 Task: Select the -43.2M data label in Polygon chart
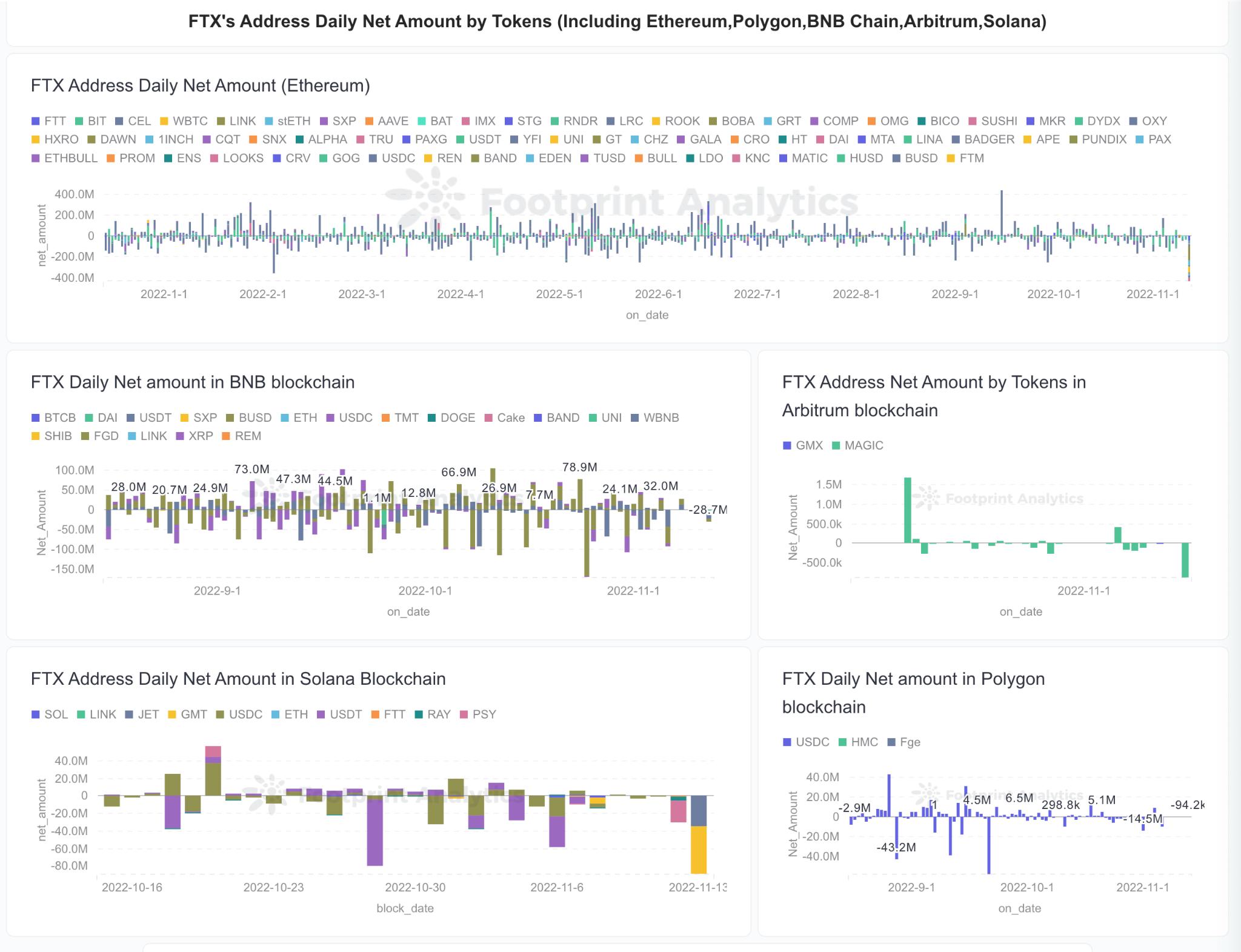pyautogui.click(x=896, y=847)
